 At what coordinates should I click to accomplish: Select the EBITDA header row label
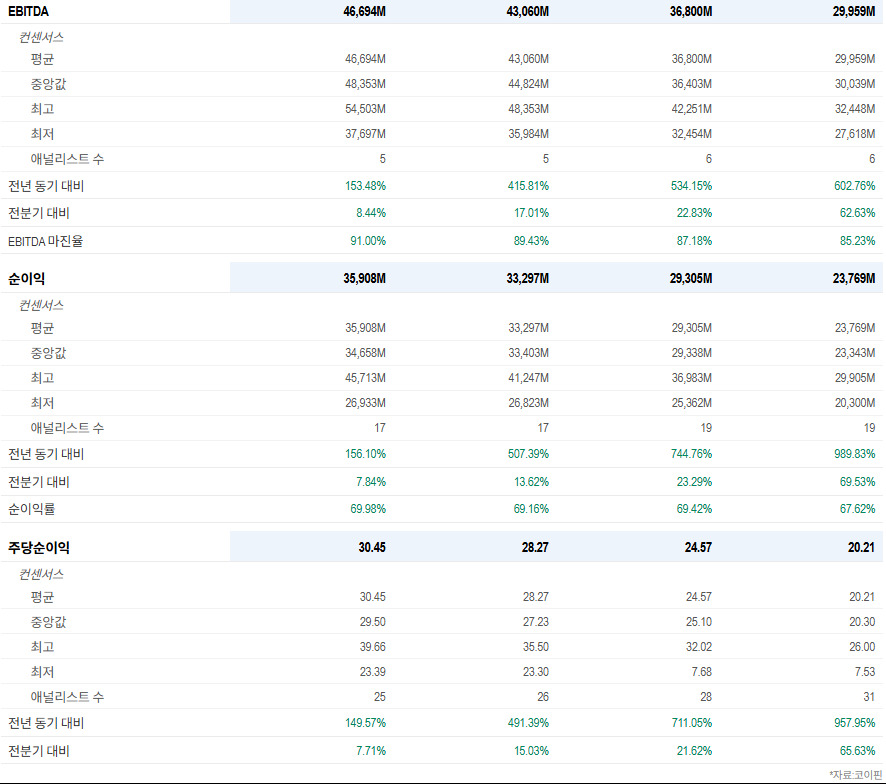pyautogui.click(x=28, y=11)
